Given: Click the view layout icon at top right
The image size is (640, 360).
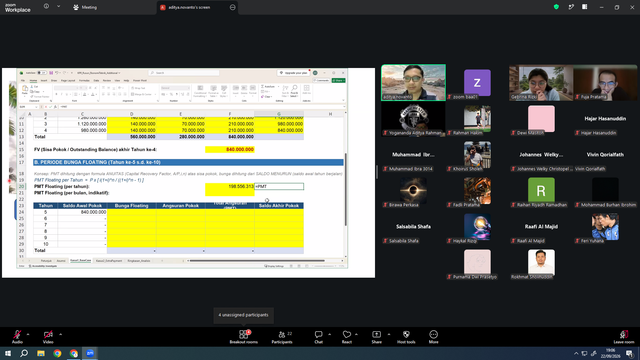Looking at the screenshot, I should [x=584, y=7].
